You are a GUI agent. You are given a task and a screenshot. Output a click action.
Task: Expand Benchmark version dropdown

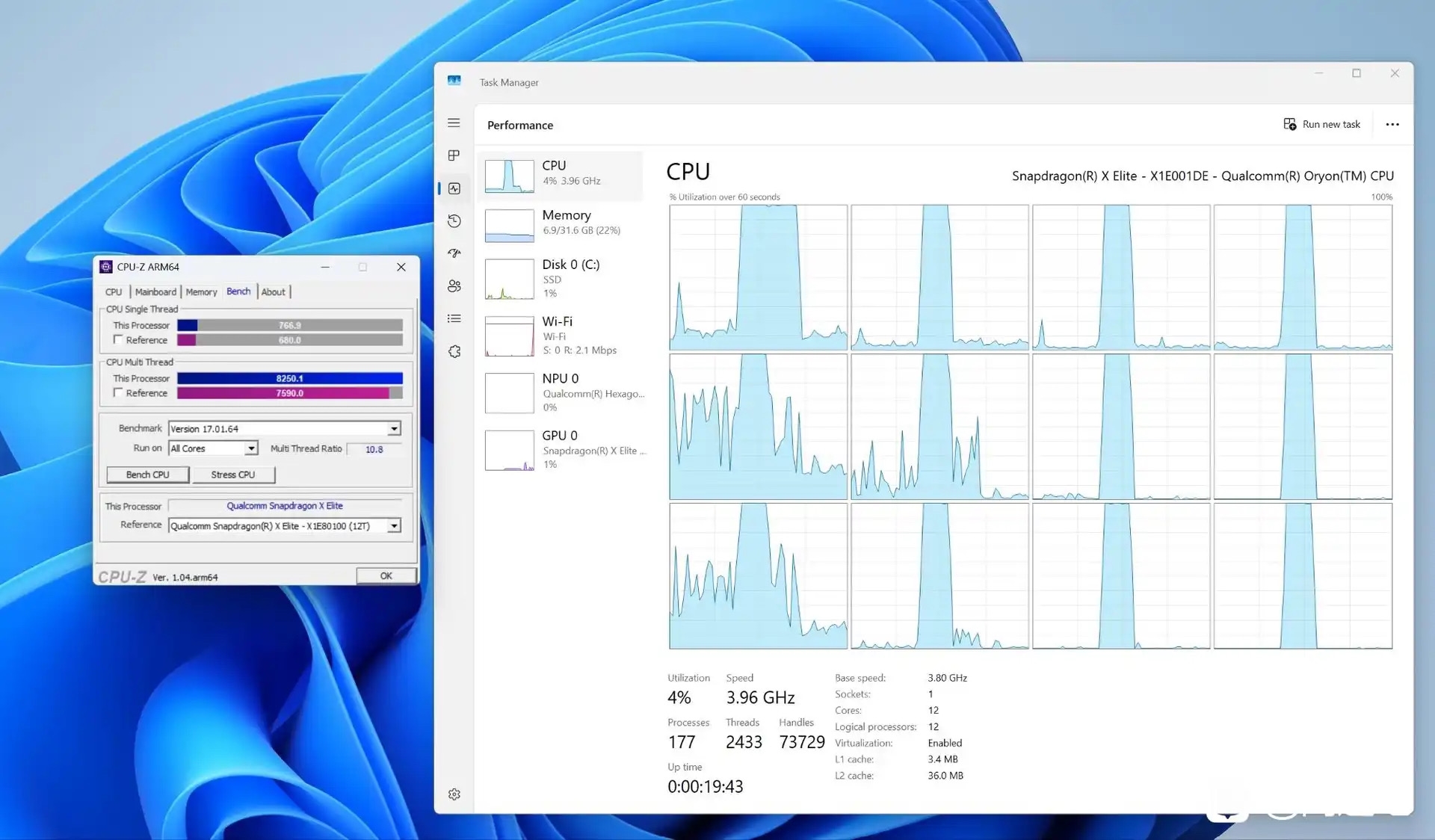click(393, 429)
